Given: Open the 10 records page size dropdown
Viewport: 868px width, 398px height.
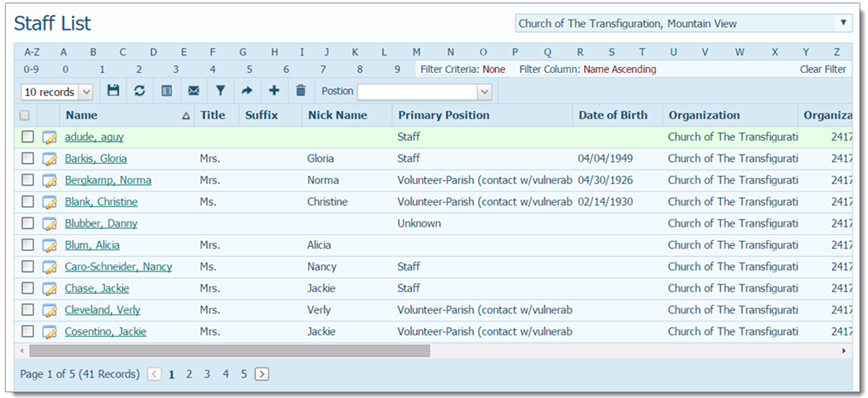Looking at the screenshot, I should (x=86, y=92).
